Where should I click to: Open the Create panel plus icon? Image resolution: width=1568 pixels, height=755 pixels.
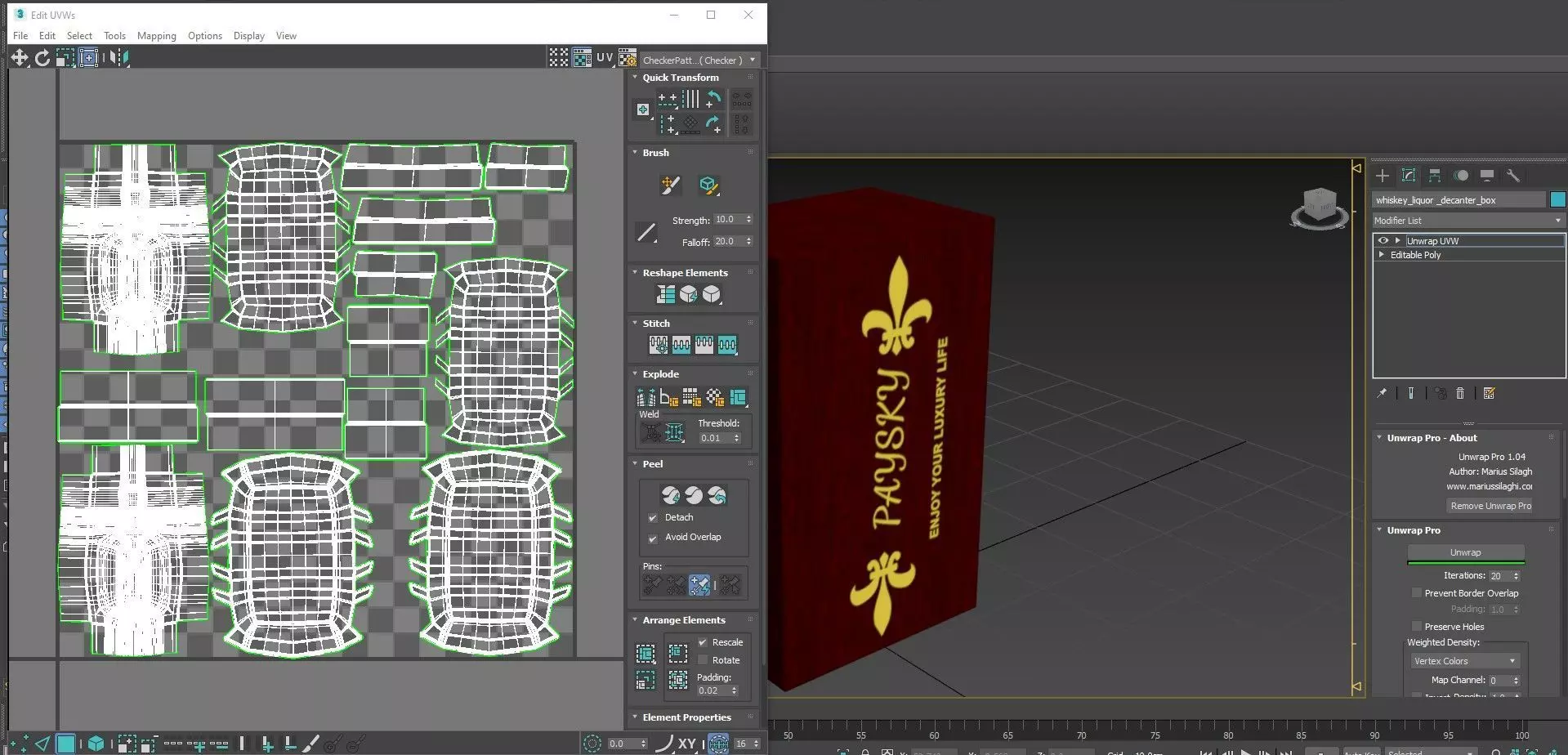[x=1383, y=176]
